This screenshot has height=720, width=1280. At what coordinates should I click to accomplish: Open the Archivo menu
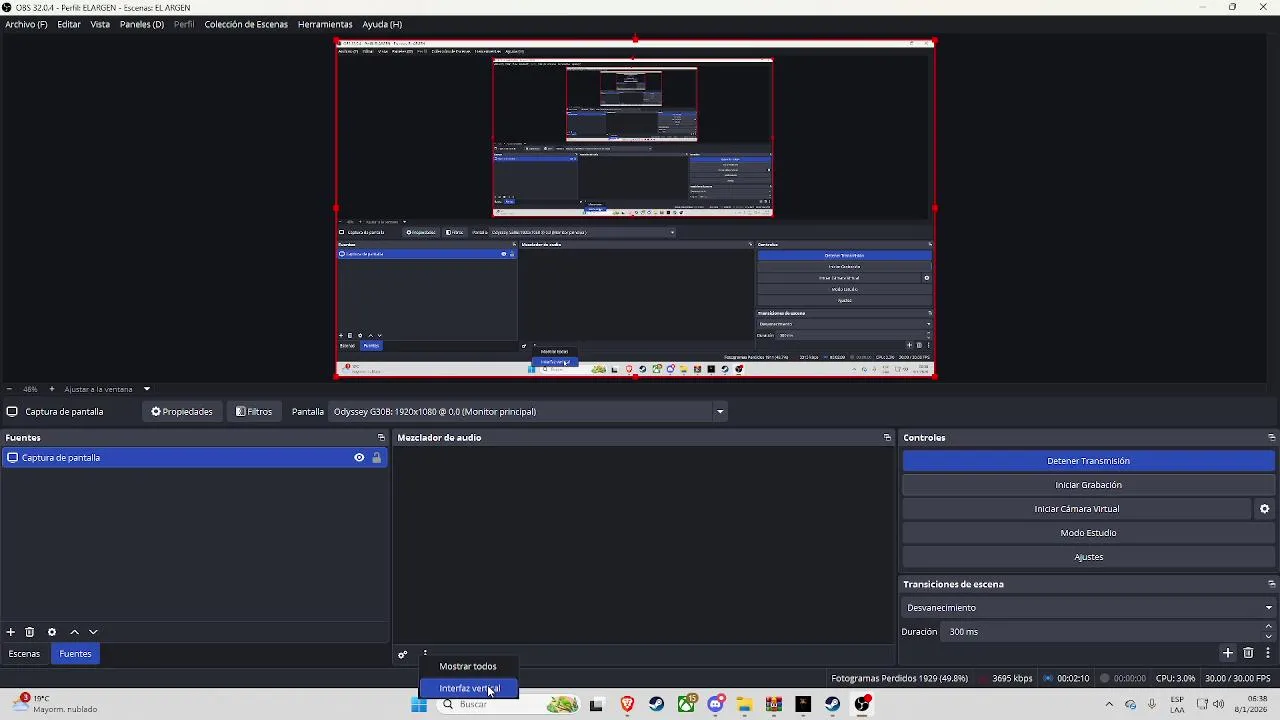26,24
